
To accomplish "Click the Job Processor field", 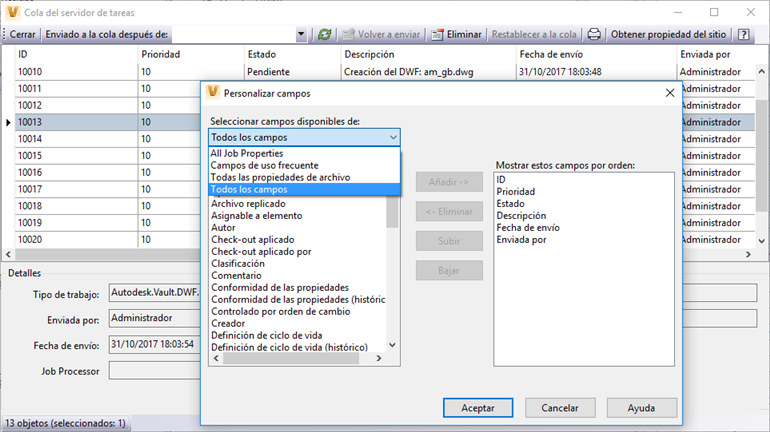I will click(x=155, y=371).
